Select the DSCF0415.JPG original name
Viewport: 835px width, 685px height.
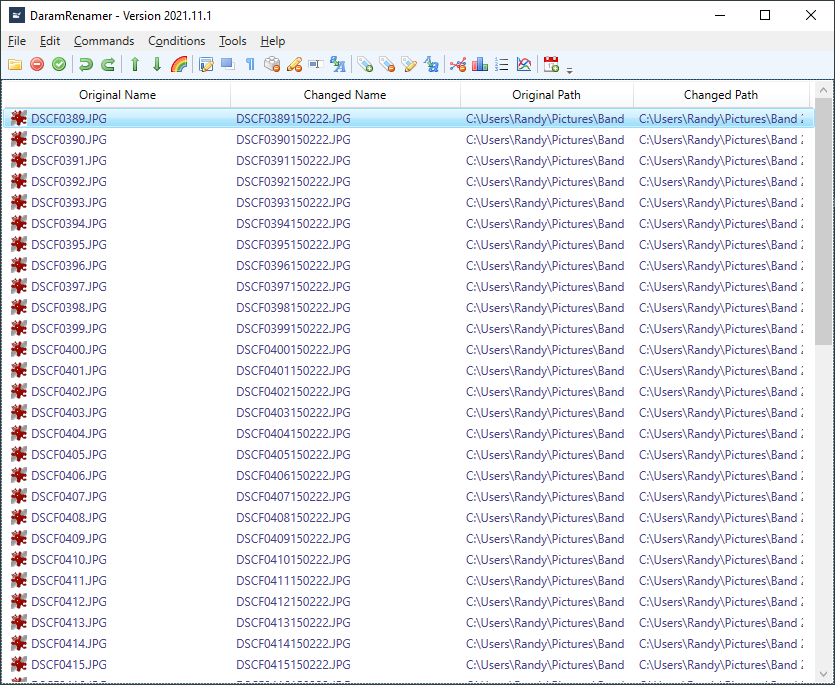tap(69, 664)
